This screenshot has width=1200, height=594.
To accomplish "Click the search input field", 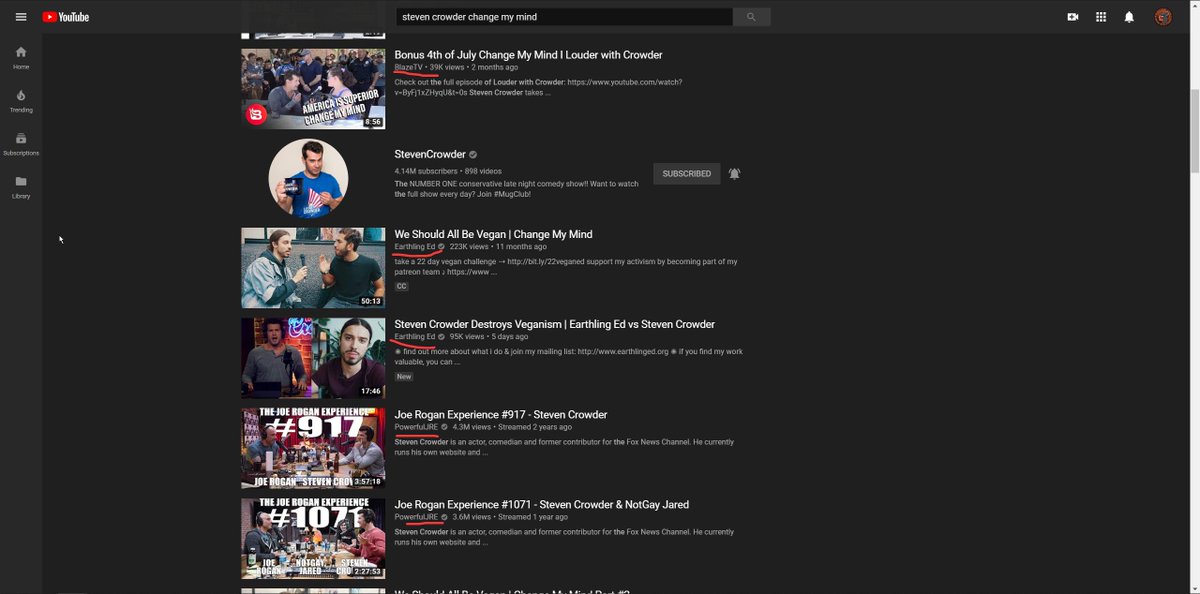I will pyautogui.click(x=565, y=17).
